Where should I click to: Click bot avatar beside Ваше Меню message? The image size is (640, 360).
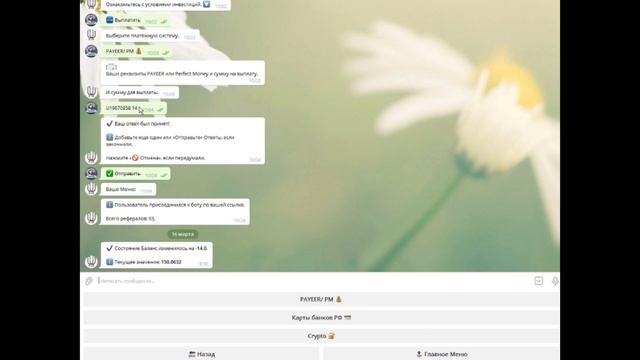91,189
